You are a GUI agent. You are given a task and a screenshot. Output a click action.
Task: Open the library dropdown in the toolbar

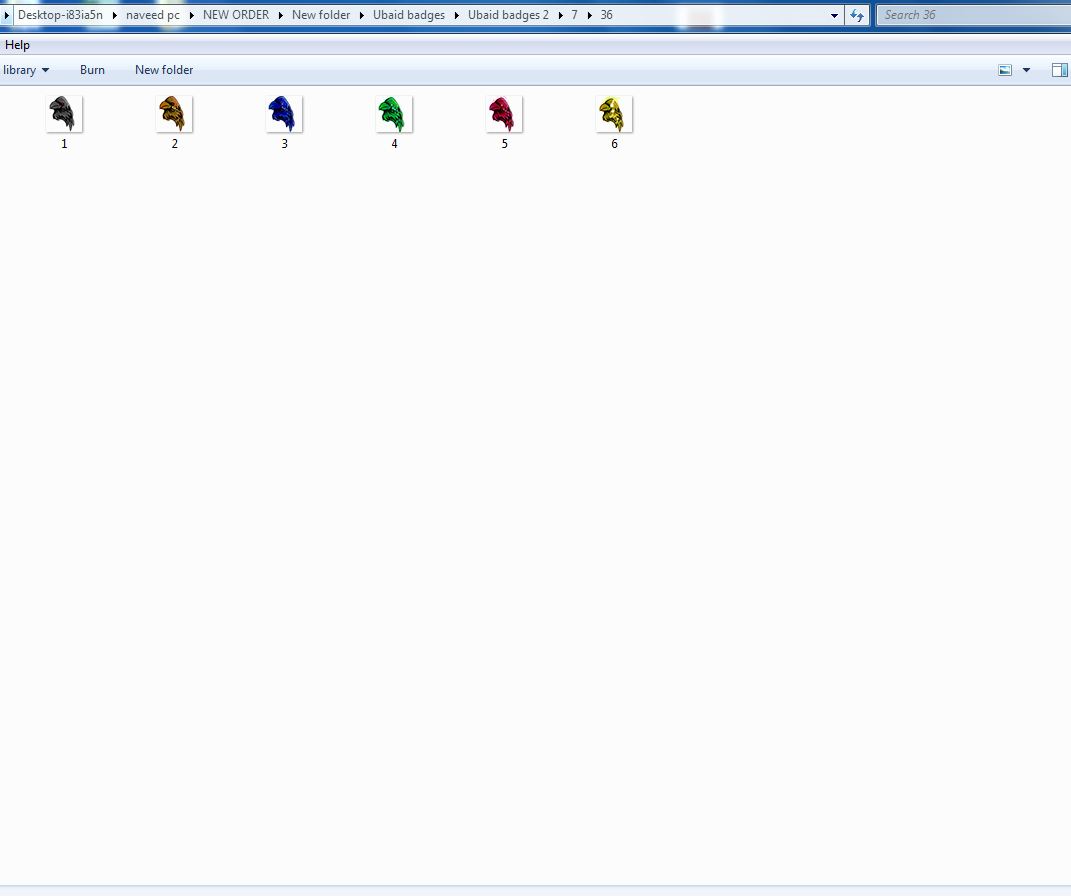click(x=26, y=70)
